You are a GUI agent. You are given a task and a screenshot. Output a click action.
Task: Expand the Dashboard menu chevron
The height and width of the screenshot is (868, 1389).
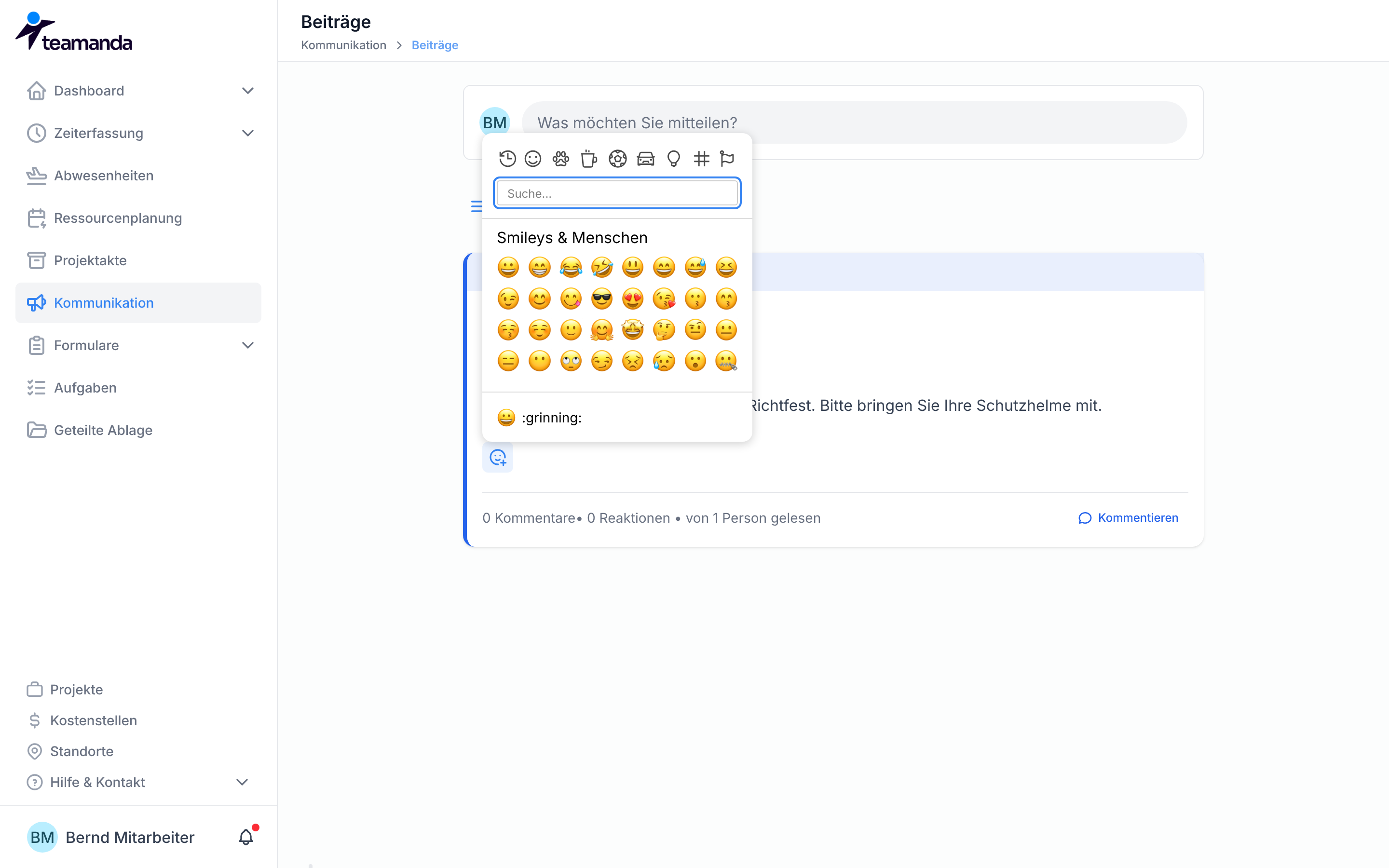click(x=247, y=91)
